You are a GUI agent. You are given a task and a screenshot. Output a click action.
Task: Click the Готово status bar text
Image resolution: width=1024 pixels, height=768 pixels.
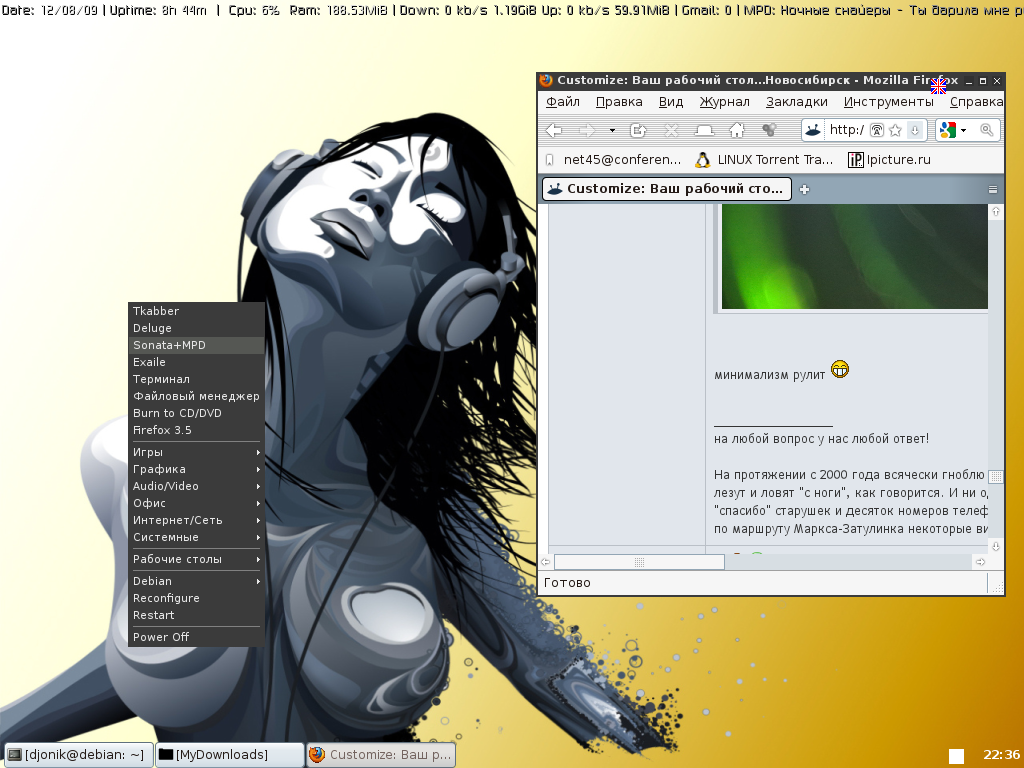tap(567, 583)
